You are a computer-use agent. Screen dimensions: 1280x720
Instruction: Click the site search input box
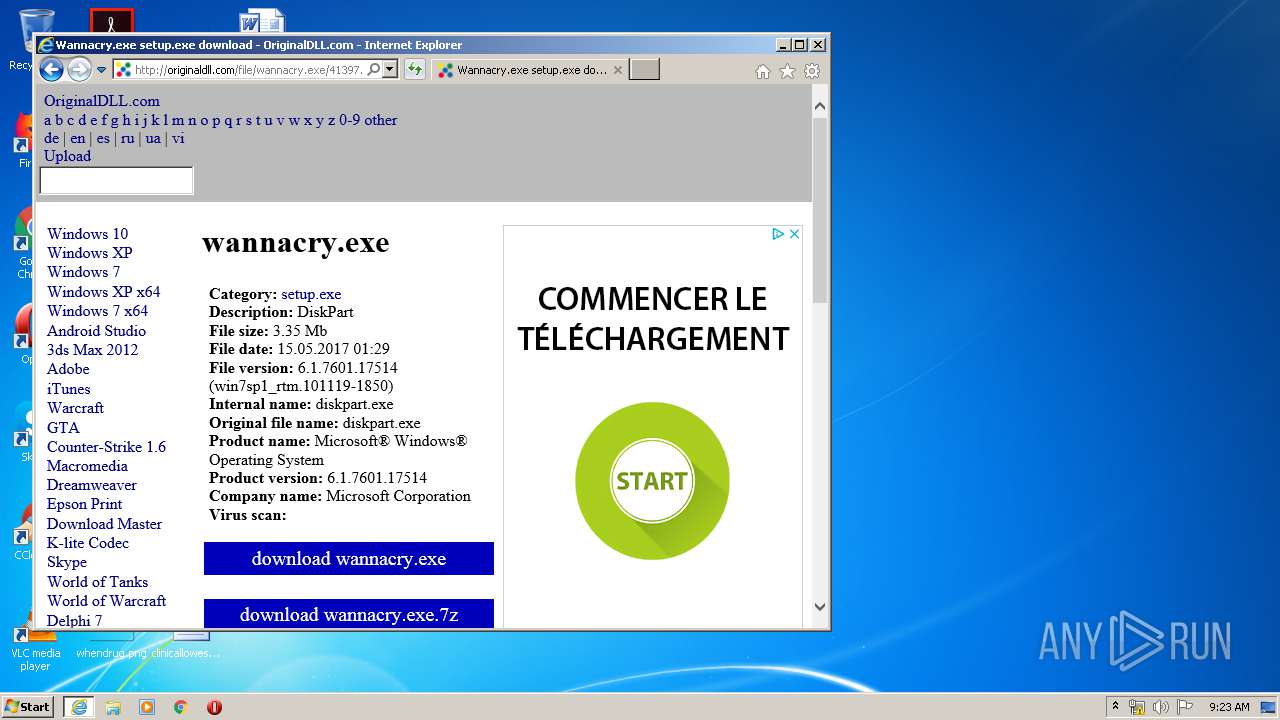116,181
